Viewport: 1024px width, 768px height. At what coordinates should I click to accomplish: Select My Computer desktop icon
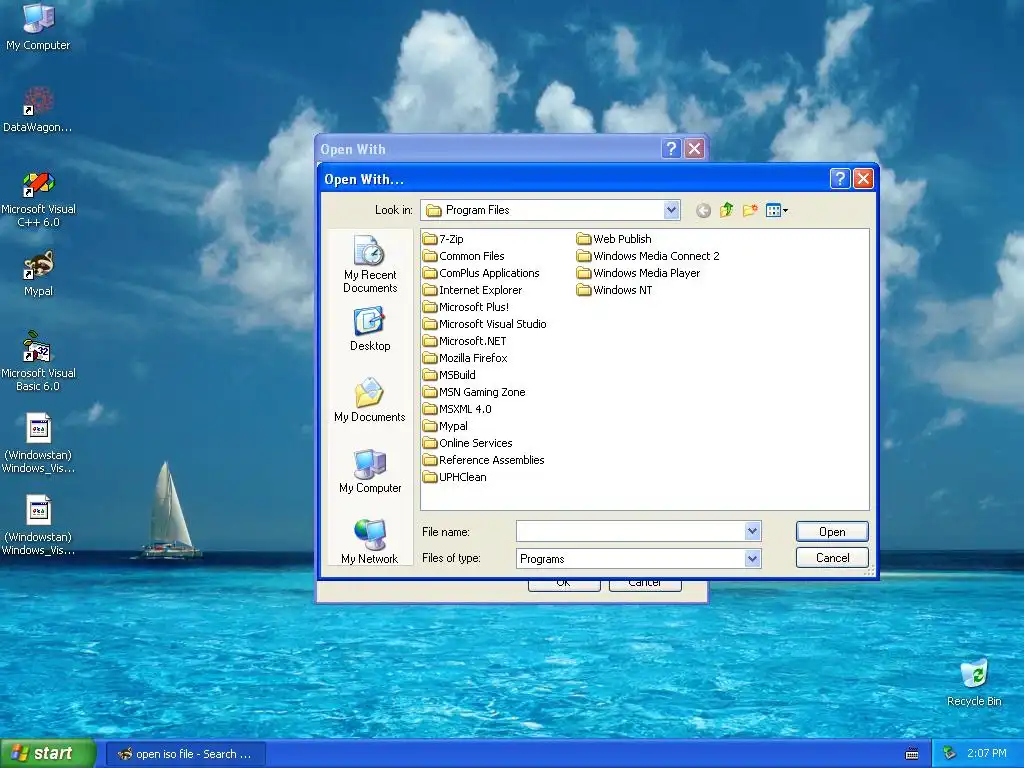(38, 27)
